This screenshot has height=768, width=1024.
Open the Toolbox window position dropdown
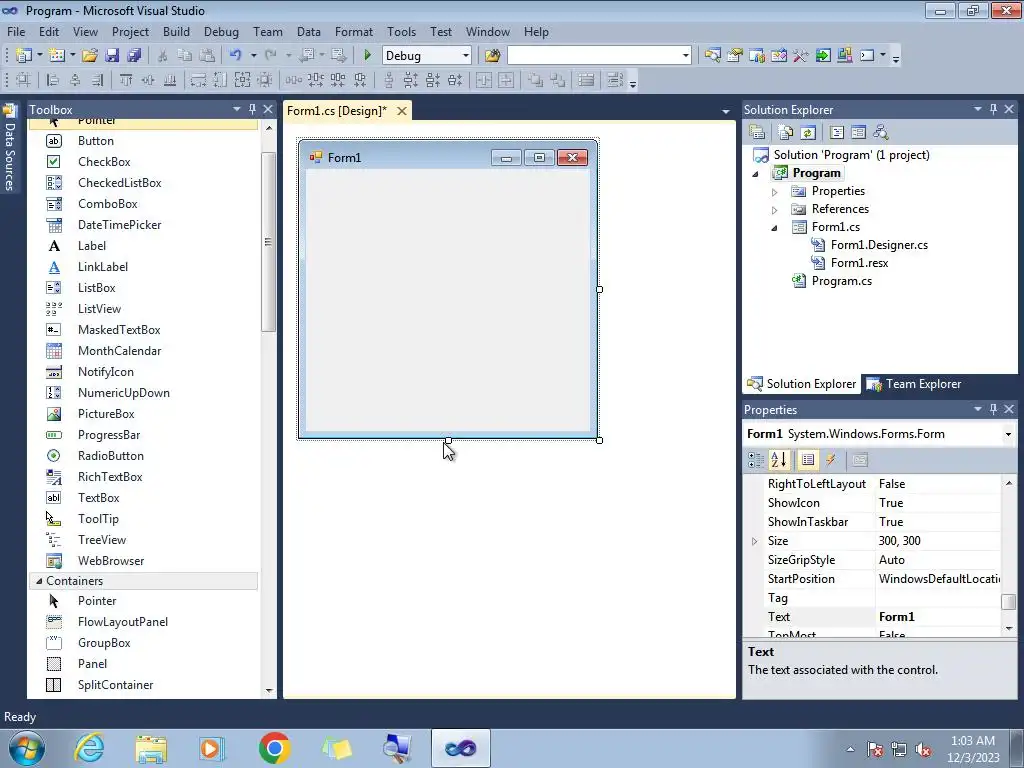click(x=236, y=109)
